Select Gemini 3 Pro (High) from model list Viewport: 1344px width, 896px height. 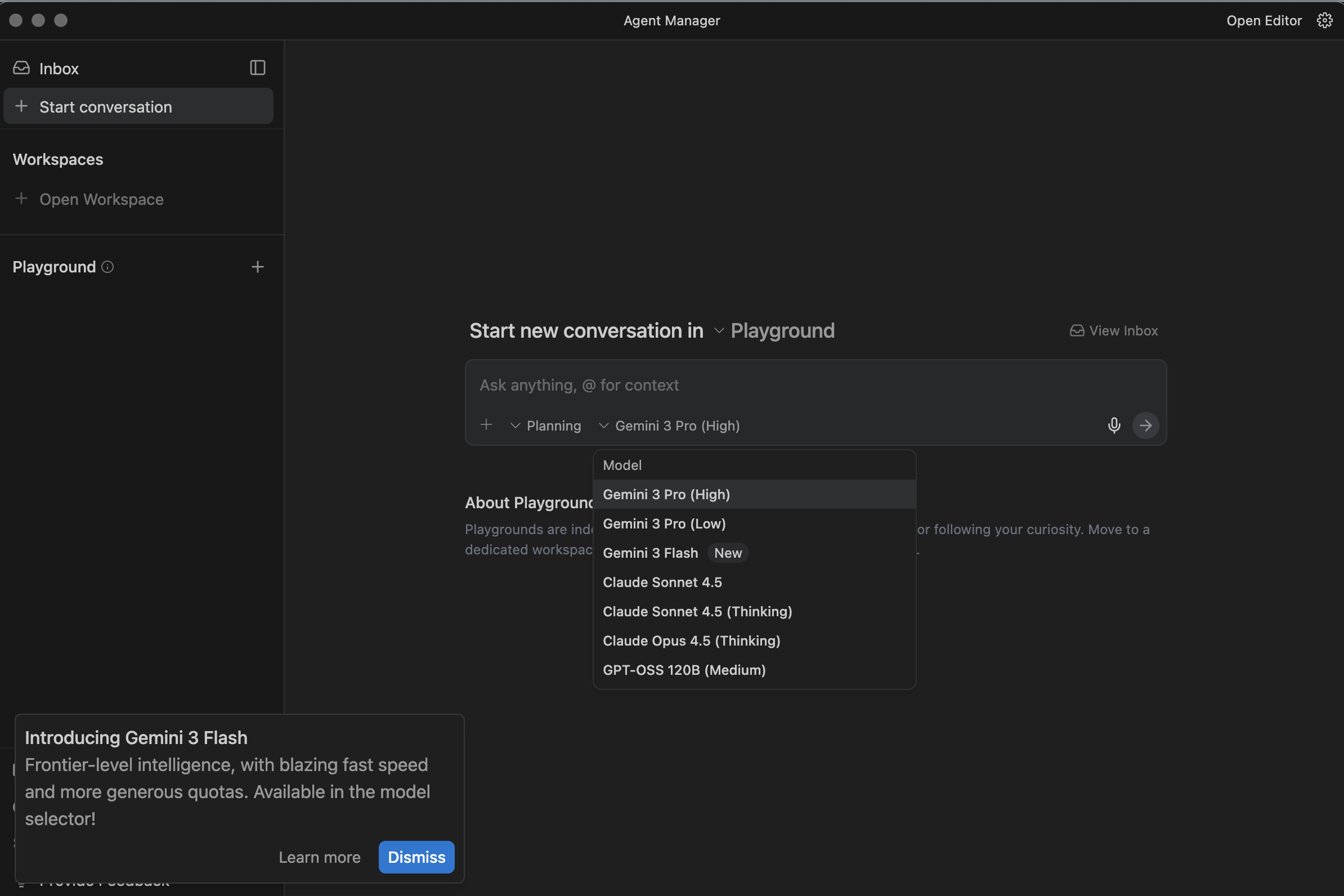[x=754, y=494]
